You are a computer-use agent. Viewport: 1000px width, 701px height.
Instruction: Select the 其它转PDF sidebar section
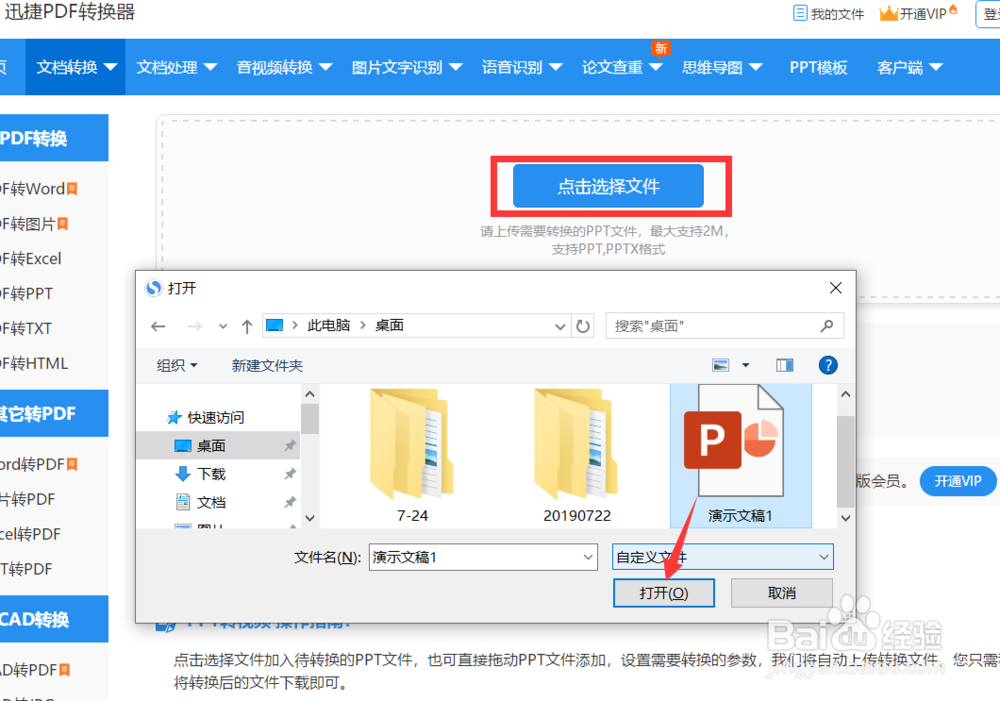point(54,413)
